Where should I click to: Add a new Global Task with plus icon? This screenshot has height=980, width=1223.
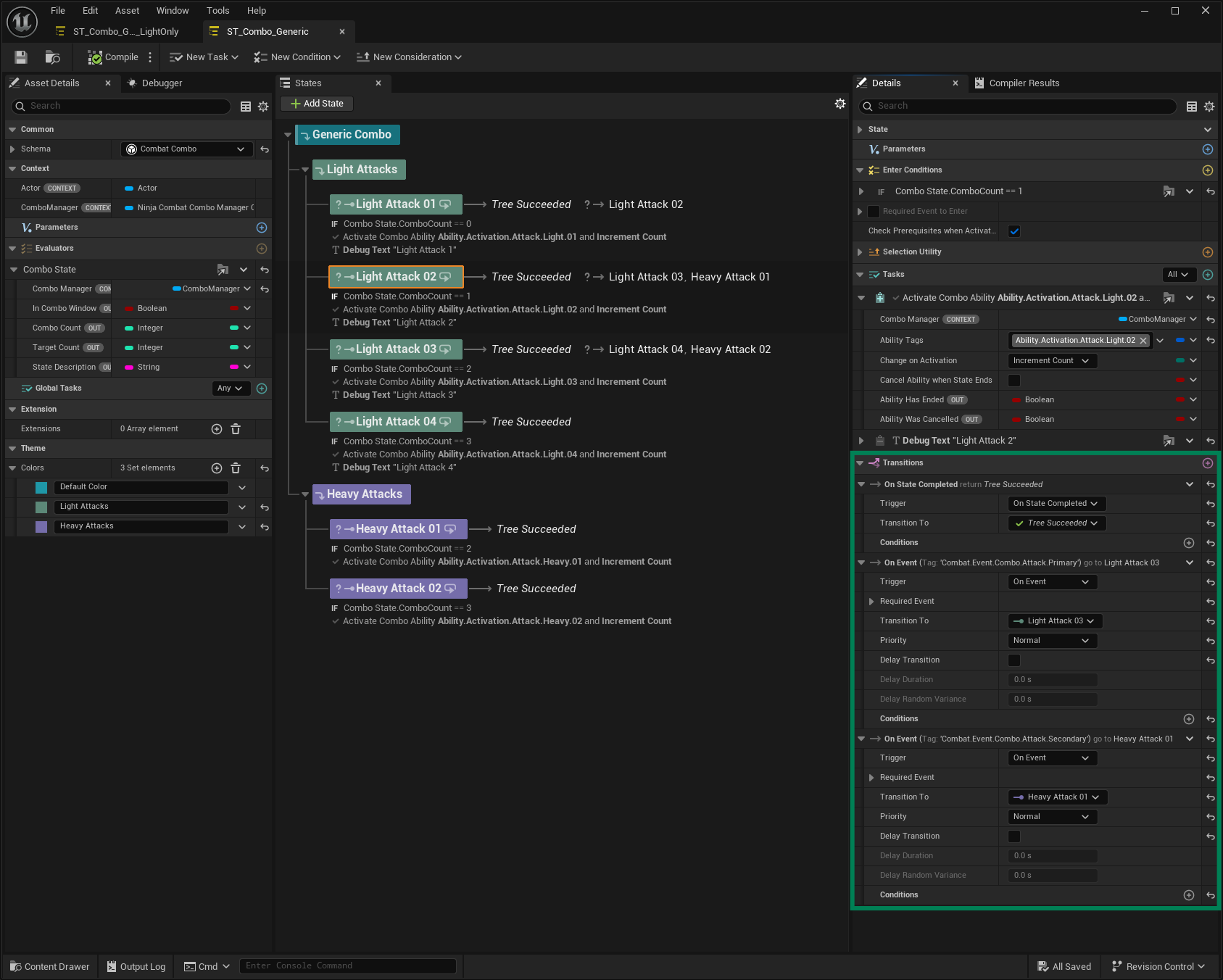click(262, 389)
